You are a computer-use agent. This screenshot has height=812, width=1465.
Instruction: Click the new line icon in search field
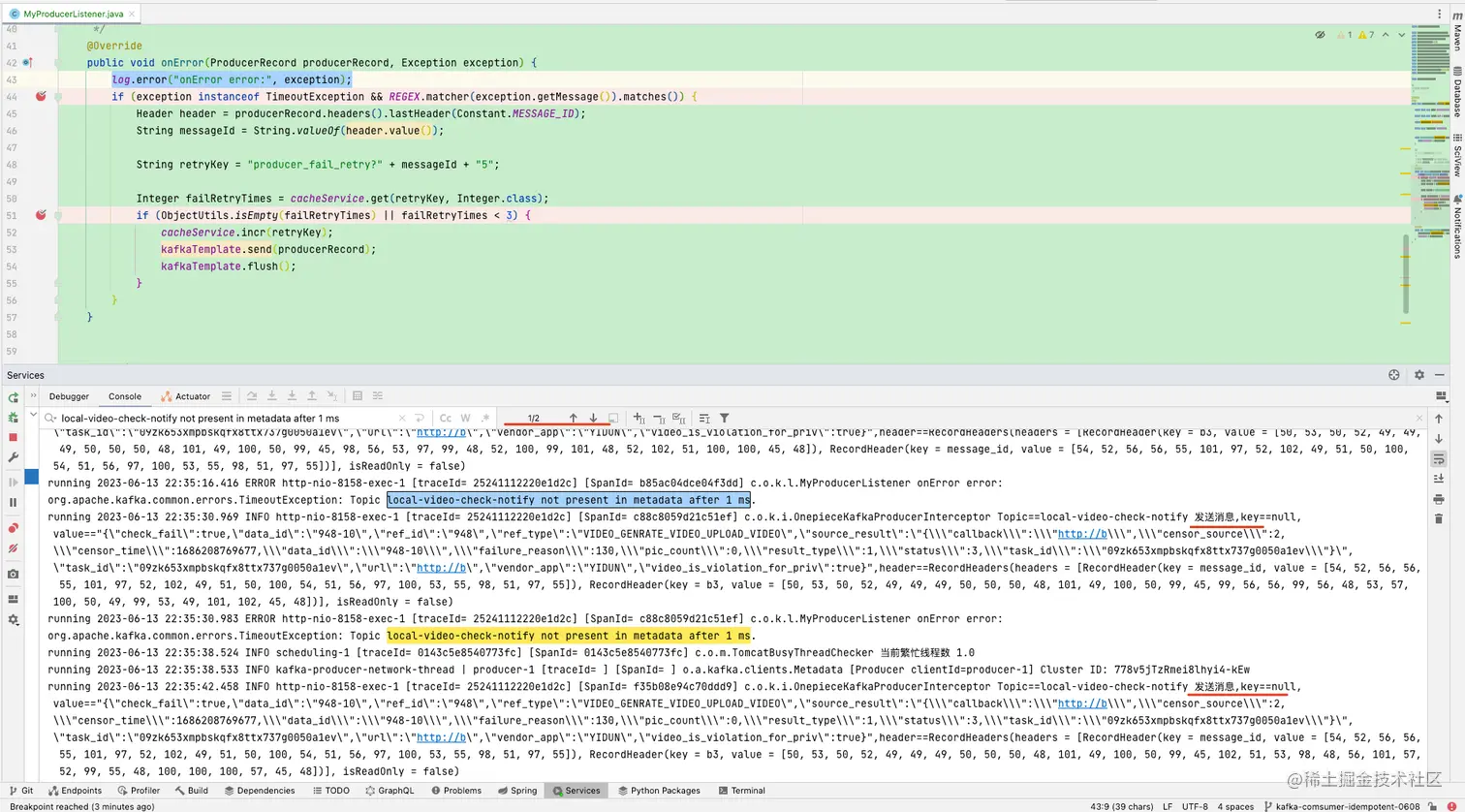click(421, 418)
